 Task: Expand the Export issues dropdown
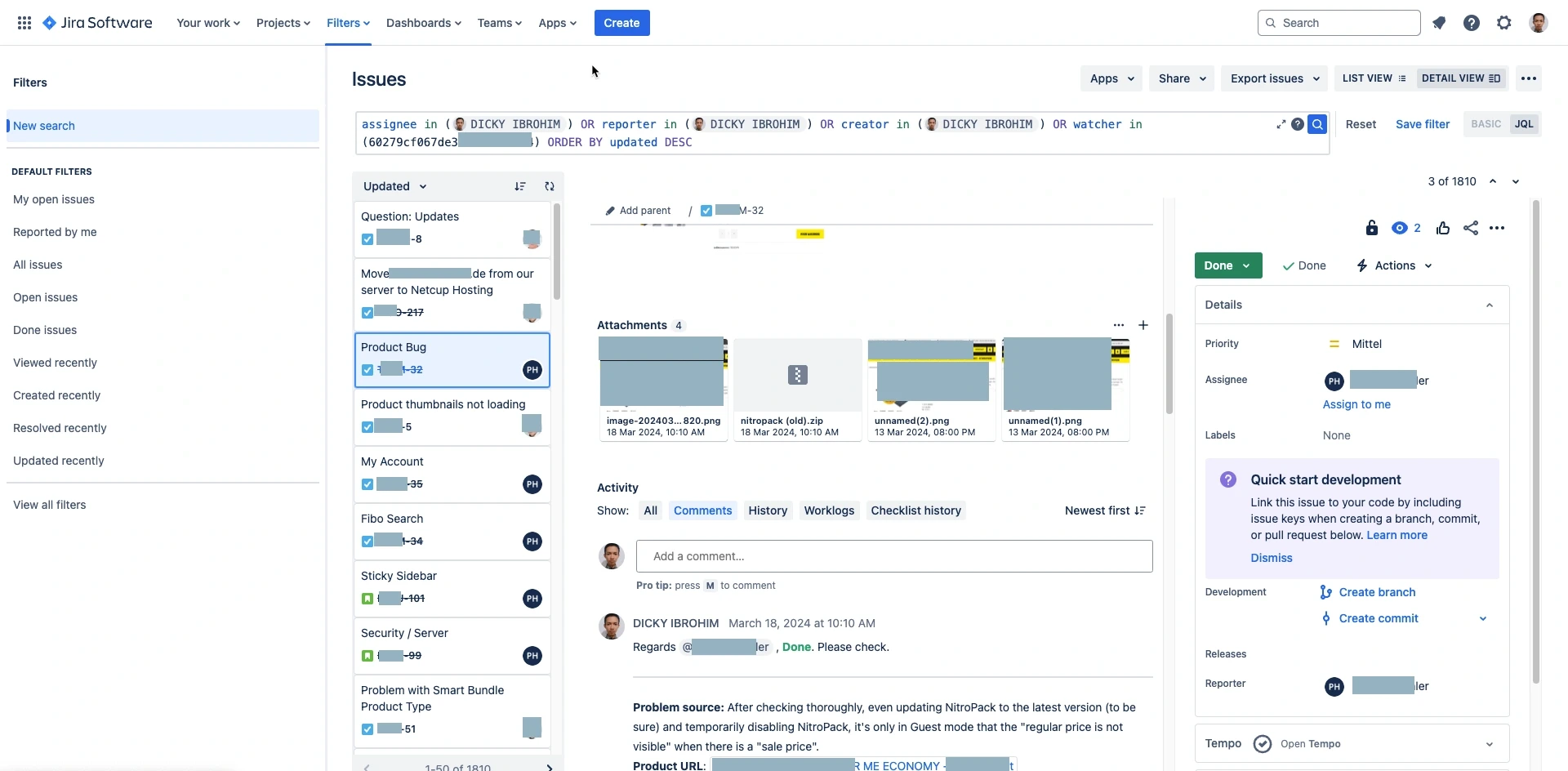(1275, 78)
